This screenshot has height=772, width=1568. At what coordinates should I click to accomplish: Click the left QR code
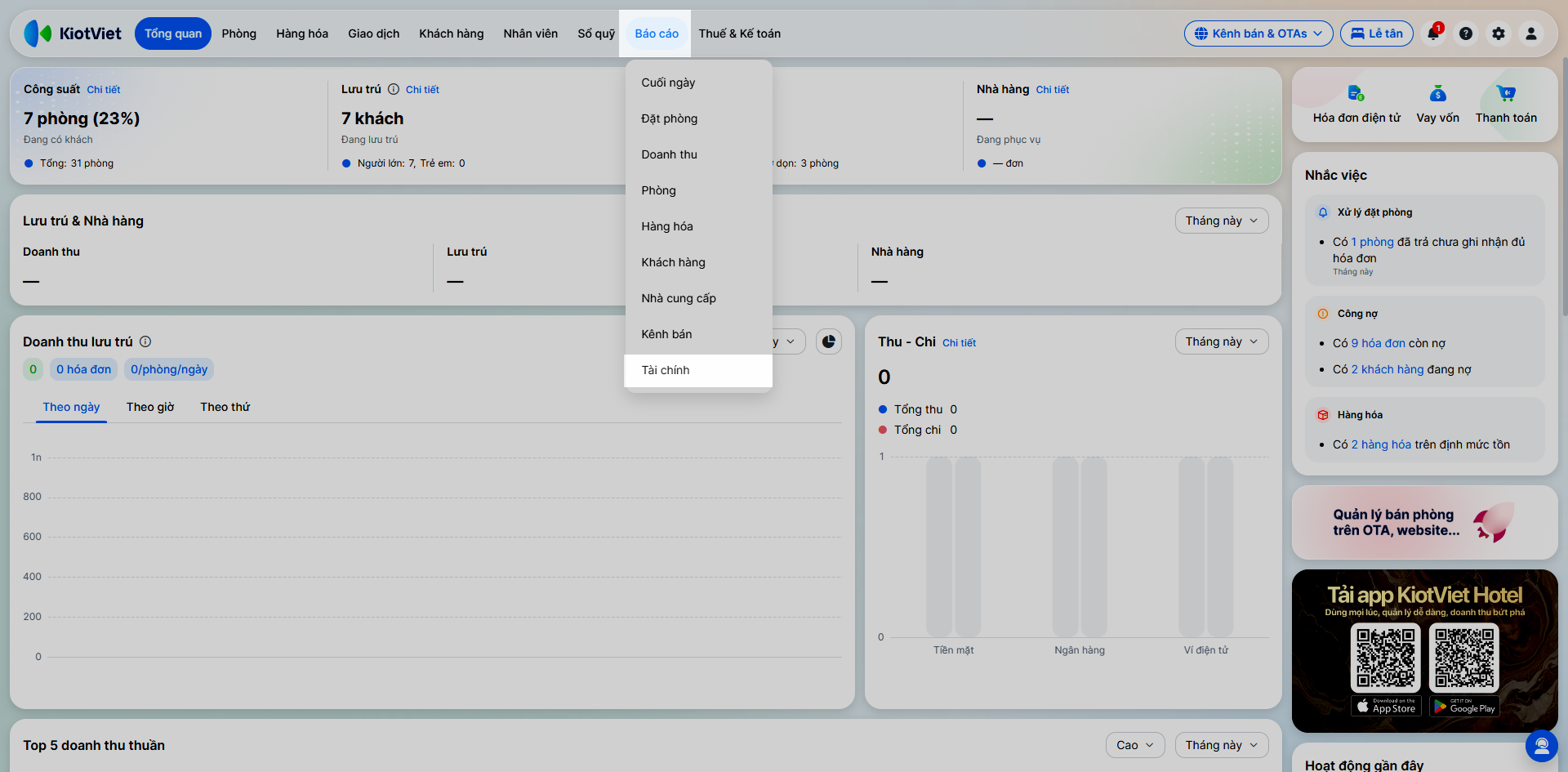[x=1386, y=658]
